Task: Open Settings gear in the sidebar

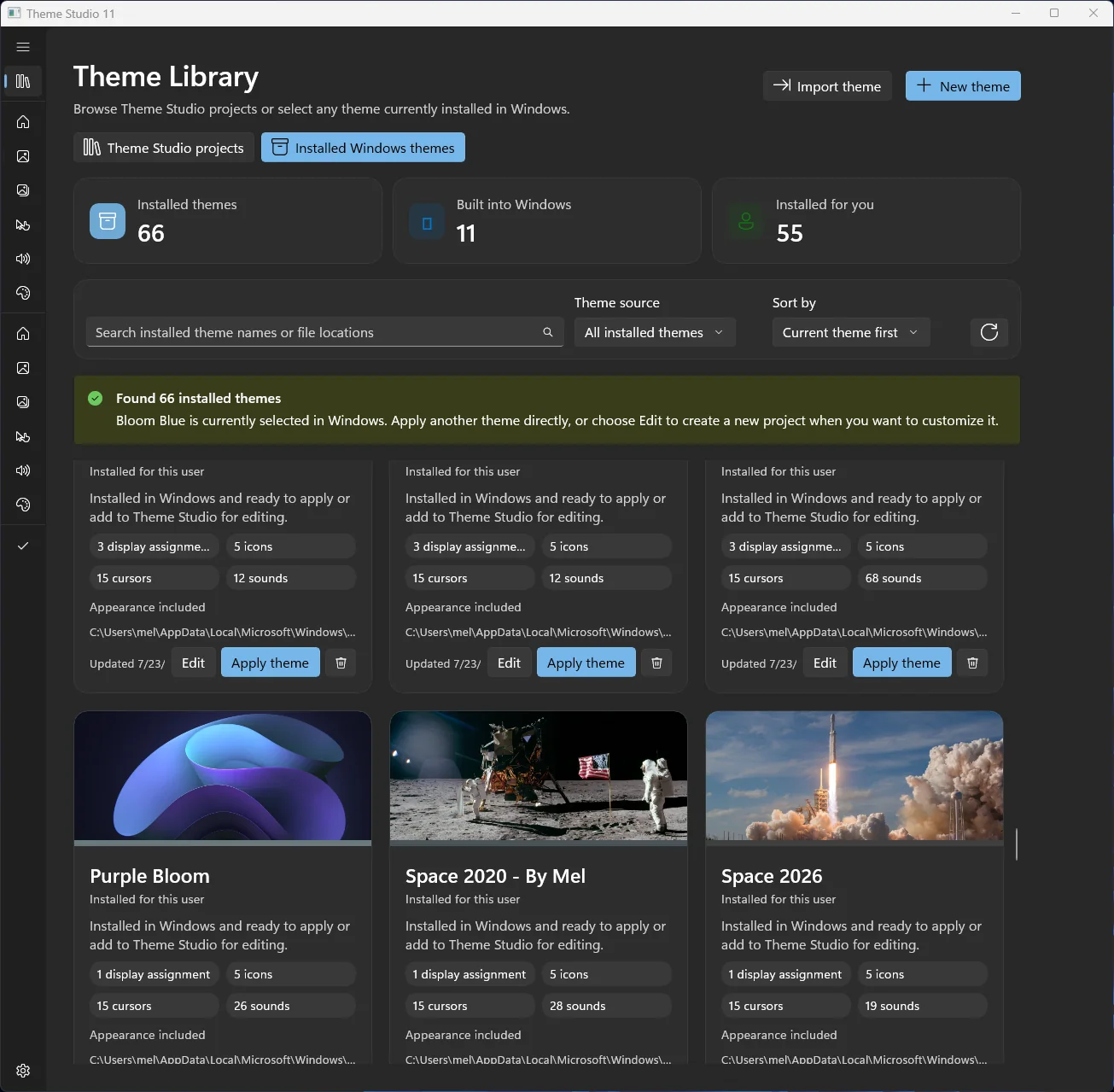Action: point(23,1071)
